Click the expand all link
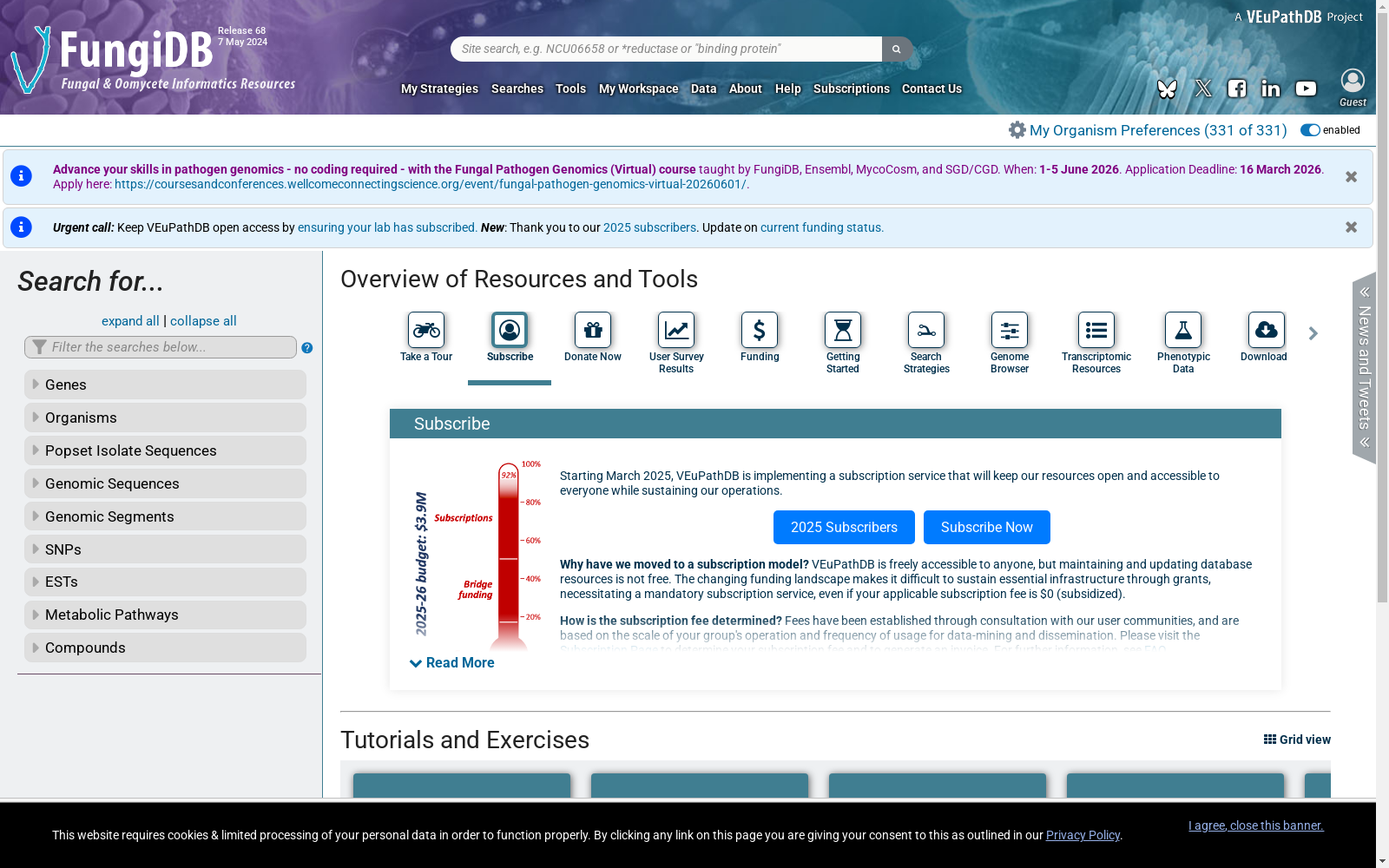Image resolution: width=1389 pixels, height=868 pixels. 130,321
